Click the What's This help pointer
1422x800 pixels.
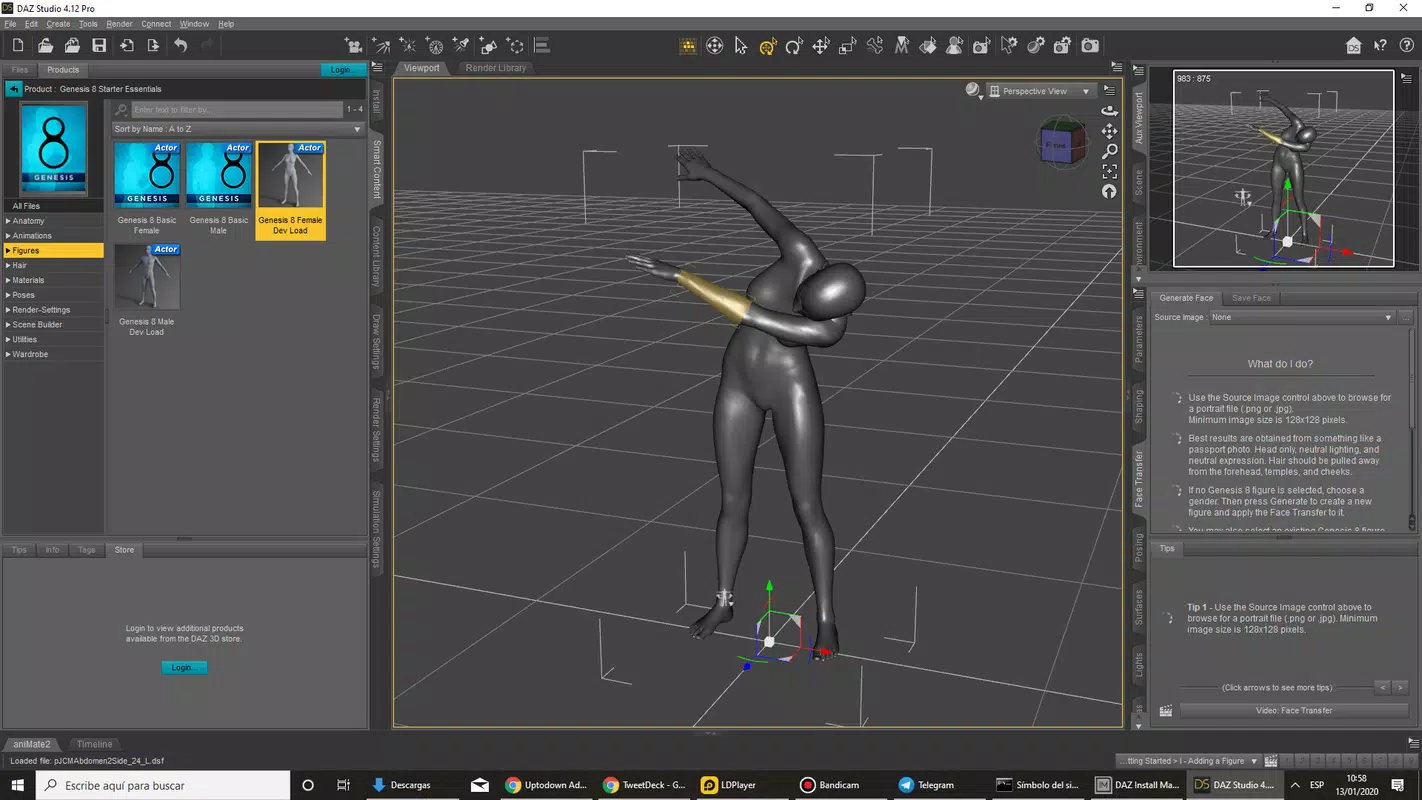[x=1380, y=45]
